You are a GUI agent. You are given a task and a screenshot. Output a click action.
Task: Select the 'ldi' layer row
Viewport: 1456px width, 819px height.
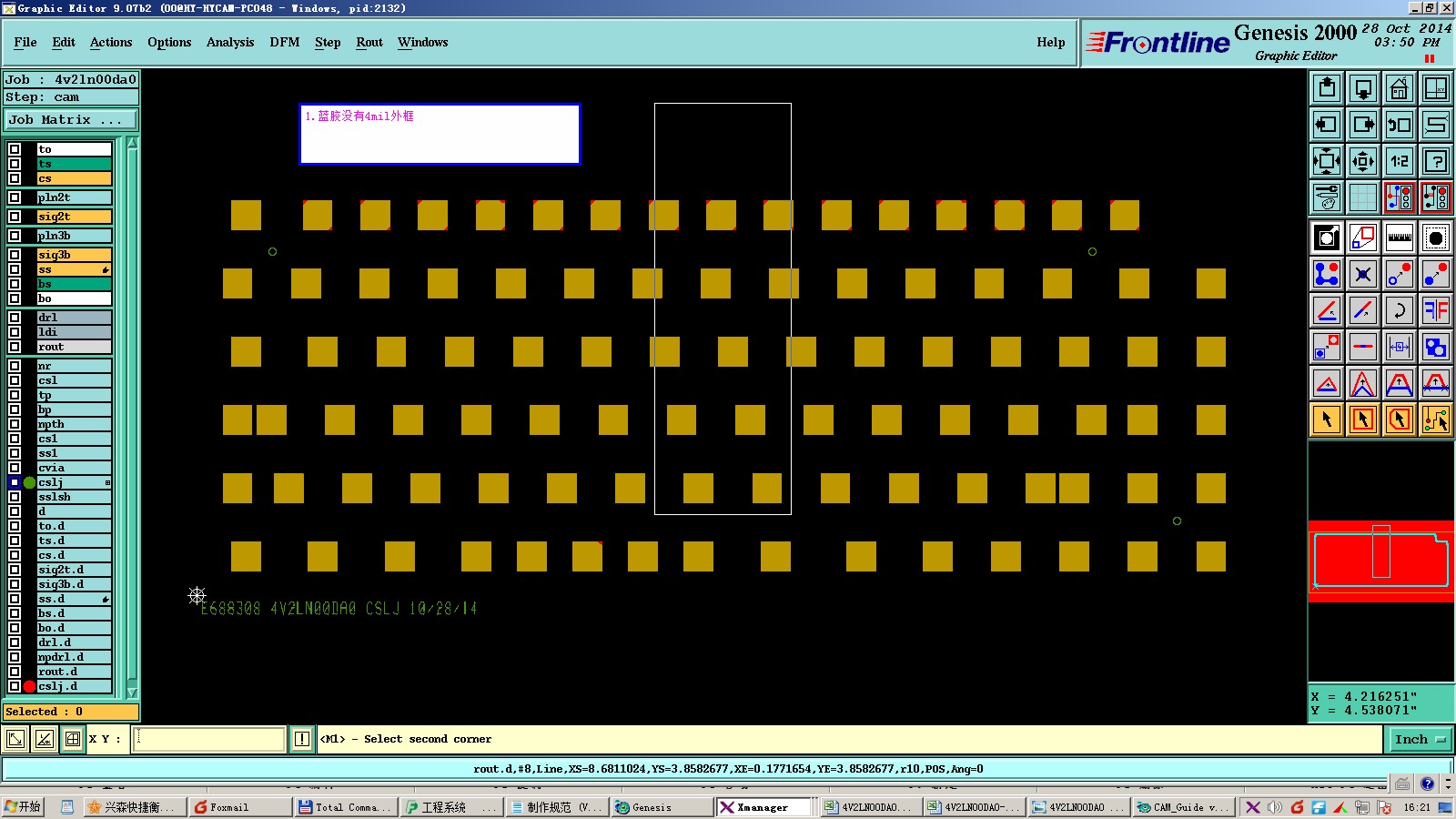tap(74, 332)
